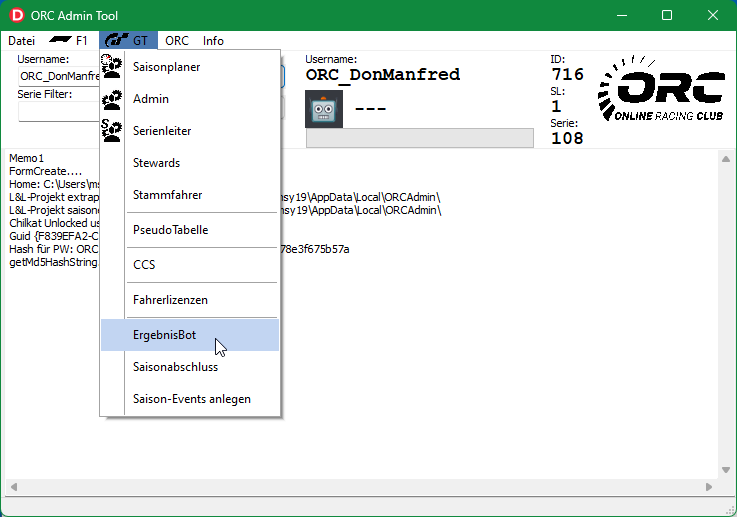The height and width of the screenshot is (517, 737).
Task: Click the Saisonplaner gear-person icon
Action: pyautogui.click(x=112, y=67)
